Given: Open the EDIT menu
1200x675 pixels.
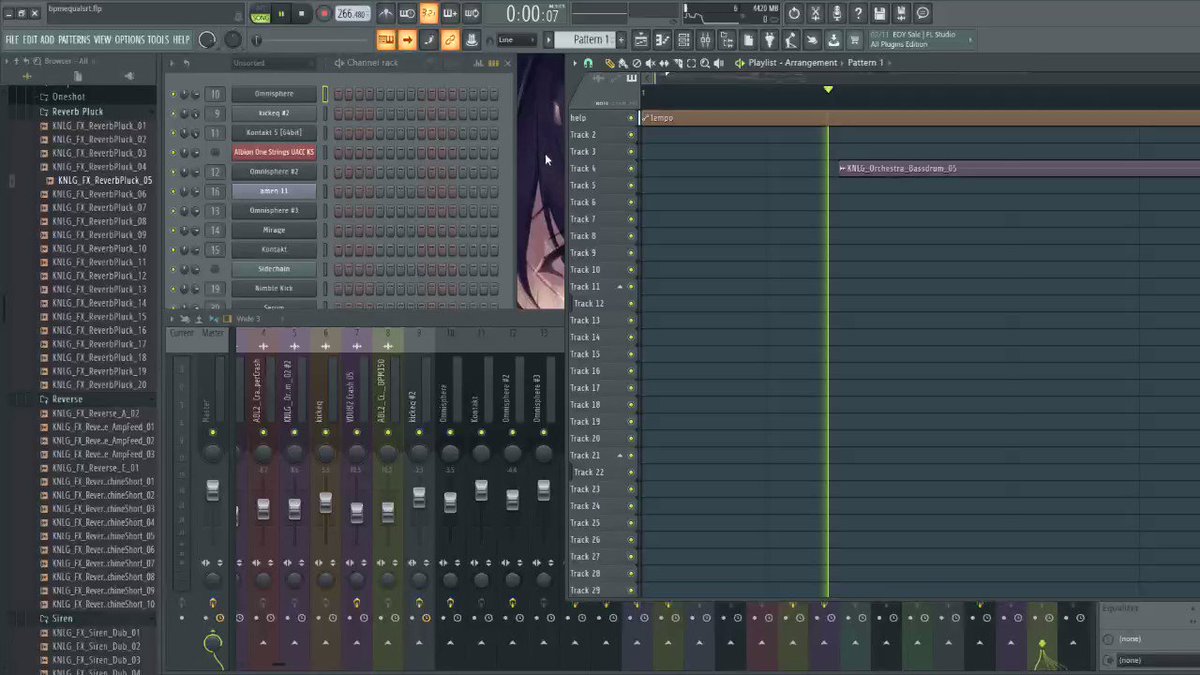Looking at the screenshot, I should tap(30, 39).
